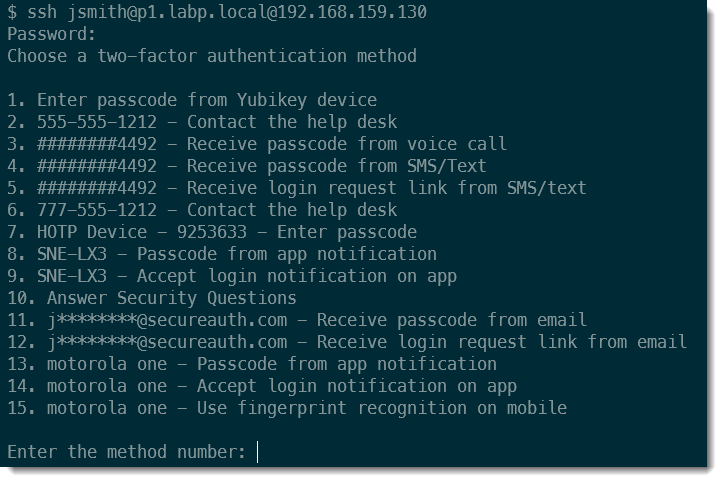Pick login request link from email option
Screen dimensions: 722x482
347,342
